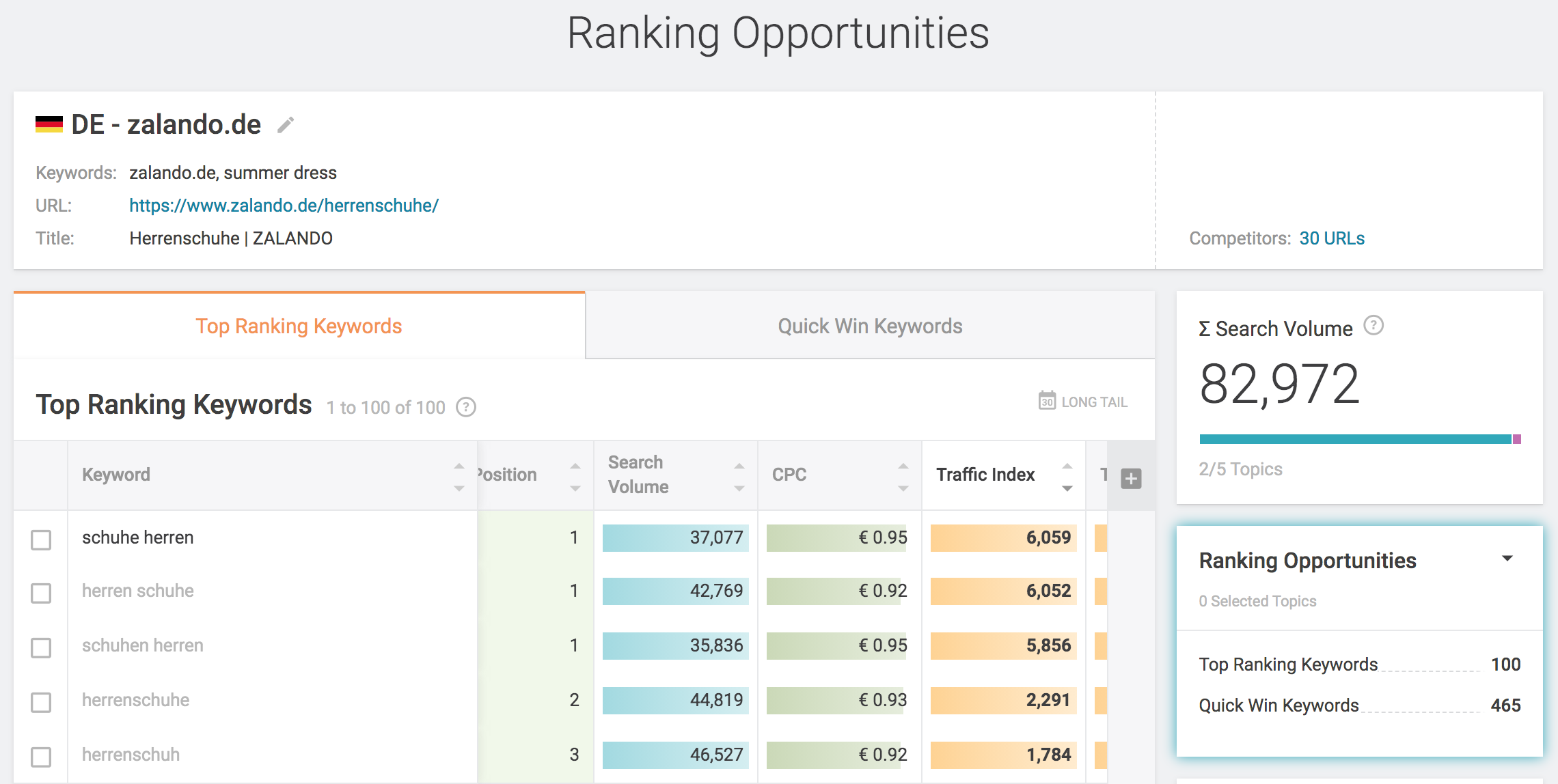Switch to Top Ranking Keywords tab

[x=299, y=326]
